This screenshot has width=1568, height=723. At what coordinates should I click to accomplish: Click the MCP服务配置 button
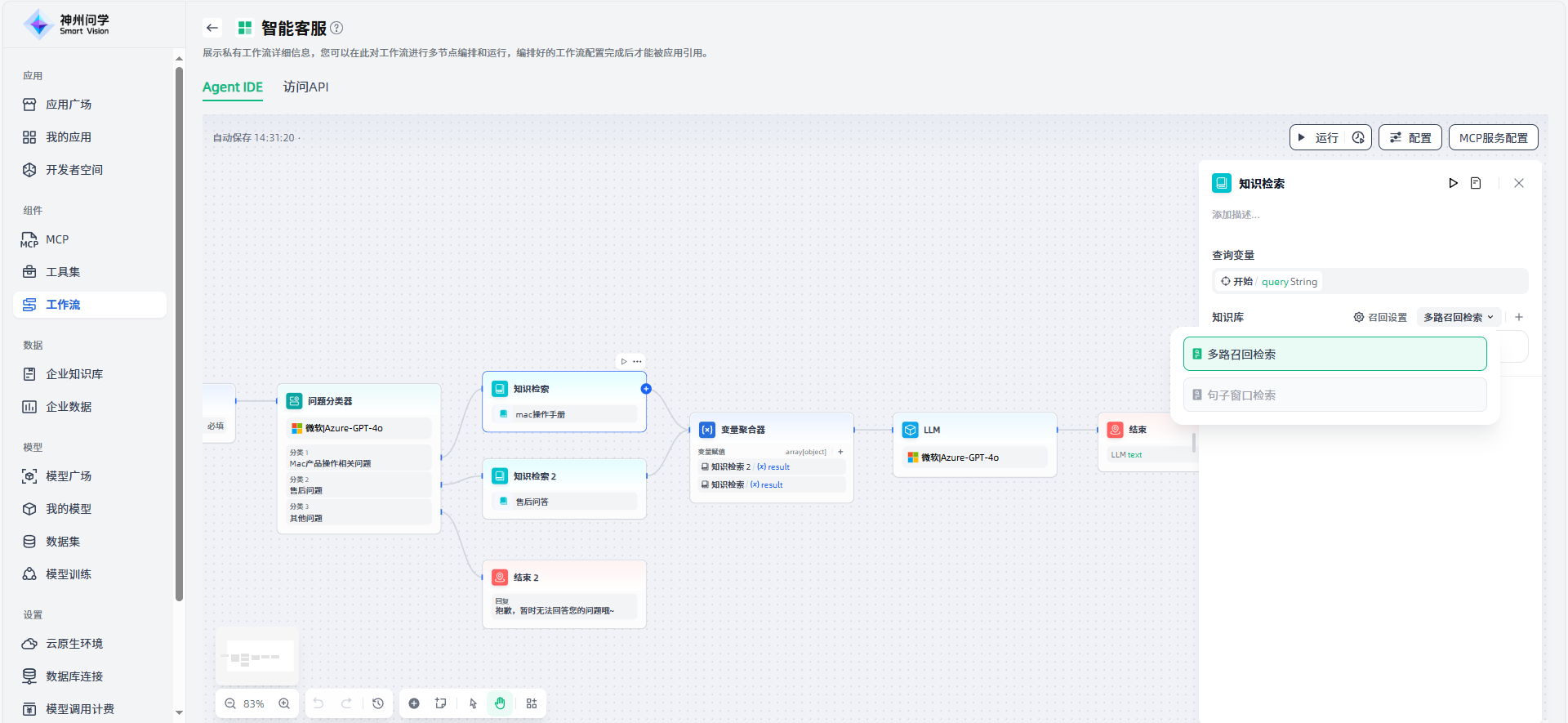1493,137
